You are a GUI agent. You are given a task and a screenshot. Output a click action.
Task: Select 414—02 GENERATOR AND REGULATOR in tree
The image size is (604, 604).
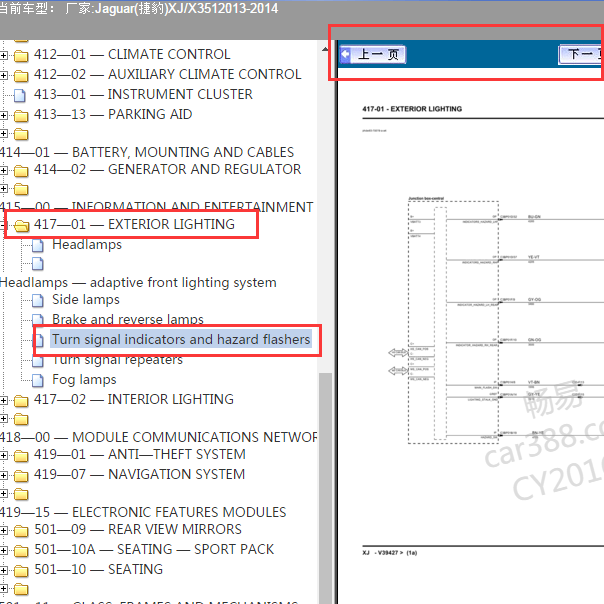[x=167, y=170]
